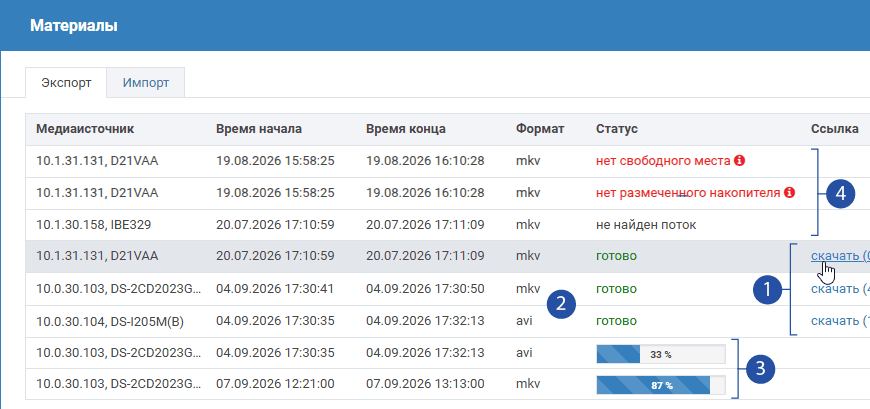
Task: Click the Время начала column header
Action: pyautogui.click(x=259, y=129)
